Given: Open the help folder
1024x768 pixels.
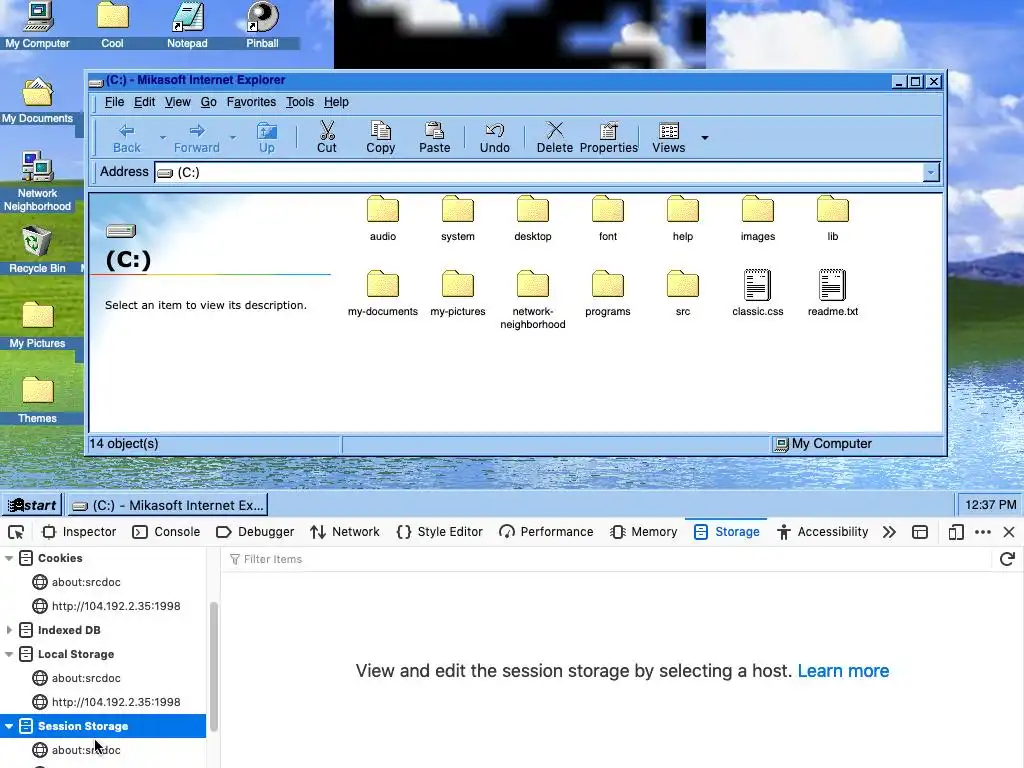Looking at the screenshot, I should tap(683, 219).
